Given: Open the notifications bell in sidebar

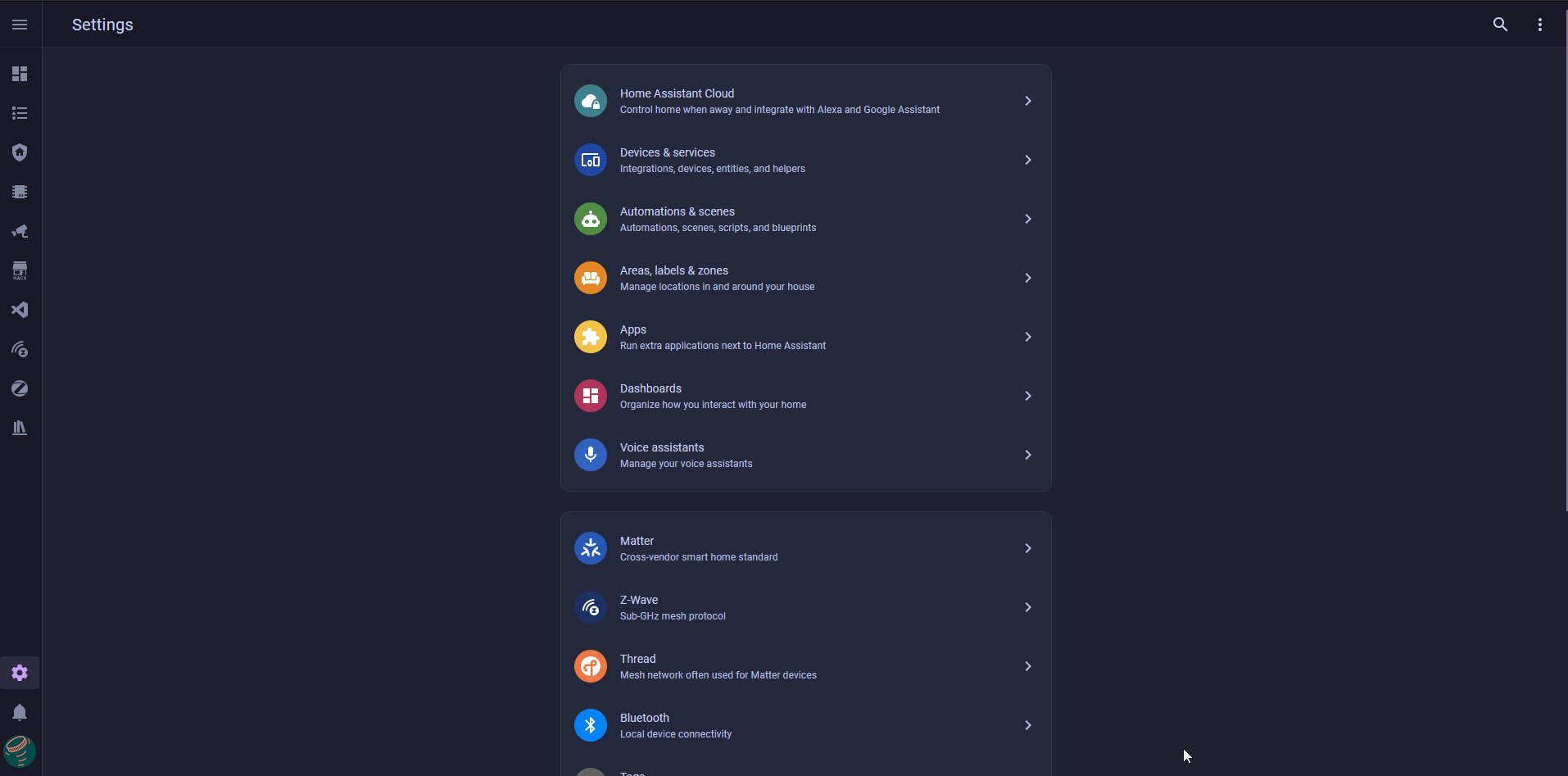Looking at the screenshot, I should (x=20, y=712).
